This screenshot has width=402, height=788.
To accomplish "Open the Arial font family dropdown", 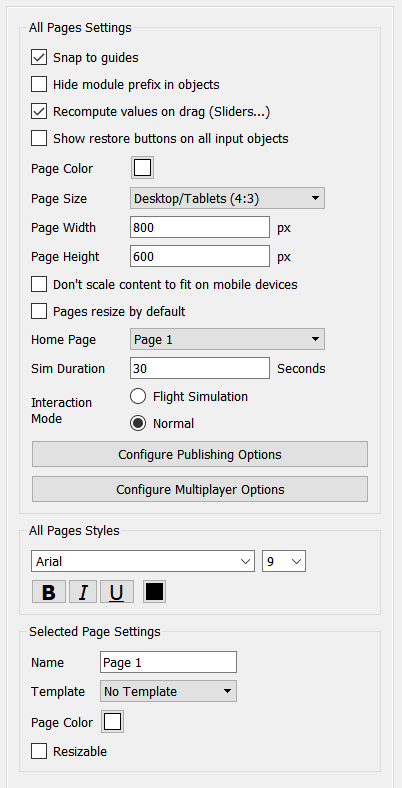I will [x=143, y=561].
